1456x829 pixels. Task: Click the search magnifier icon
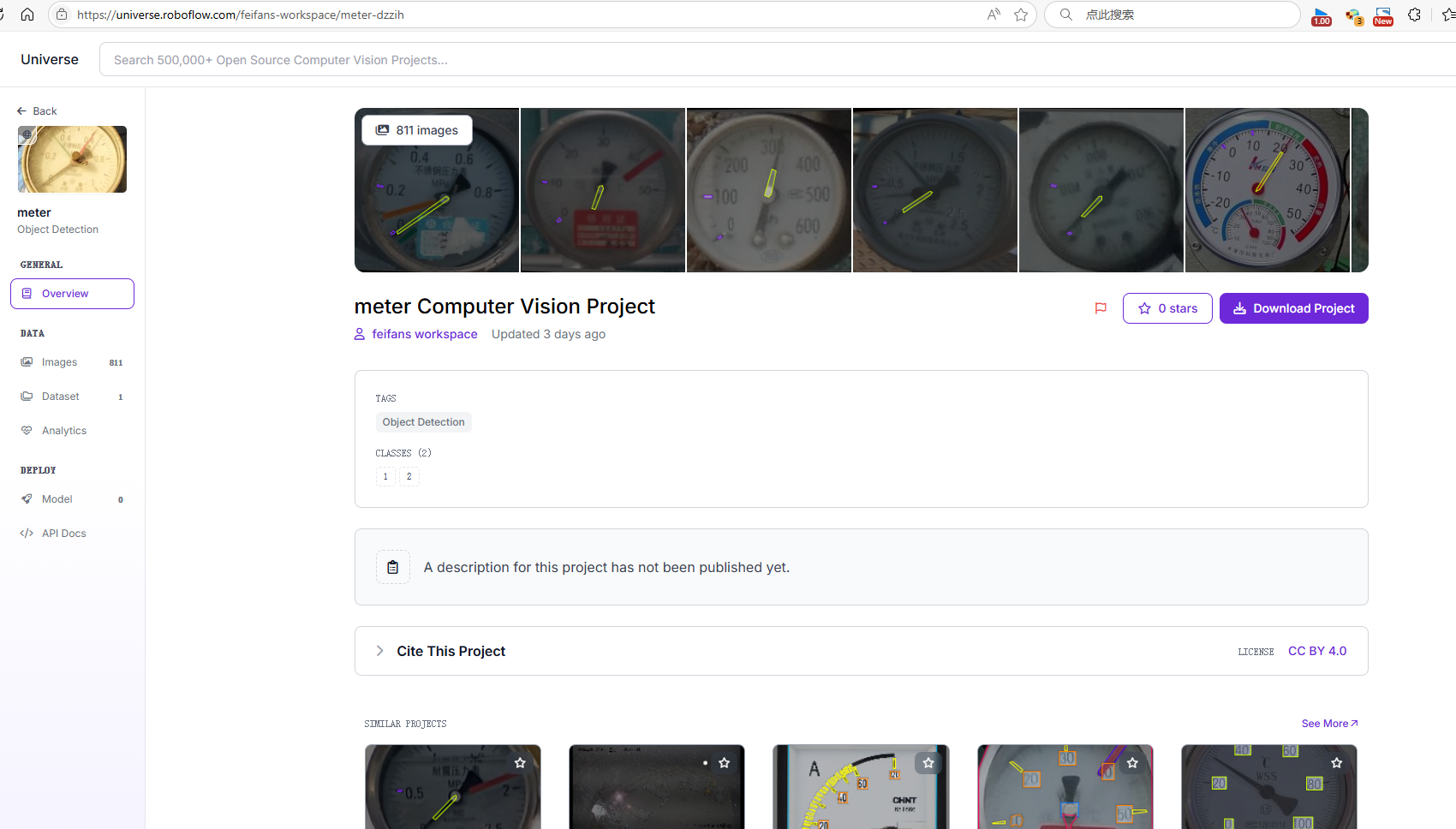coord(1066,15)
